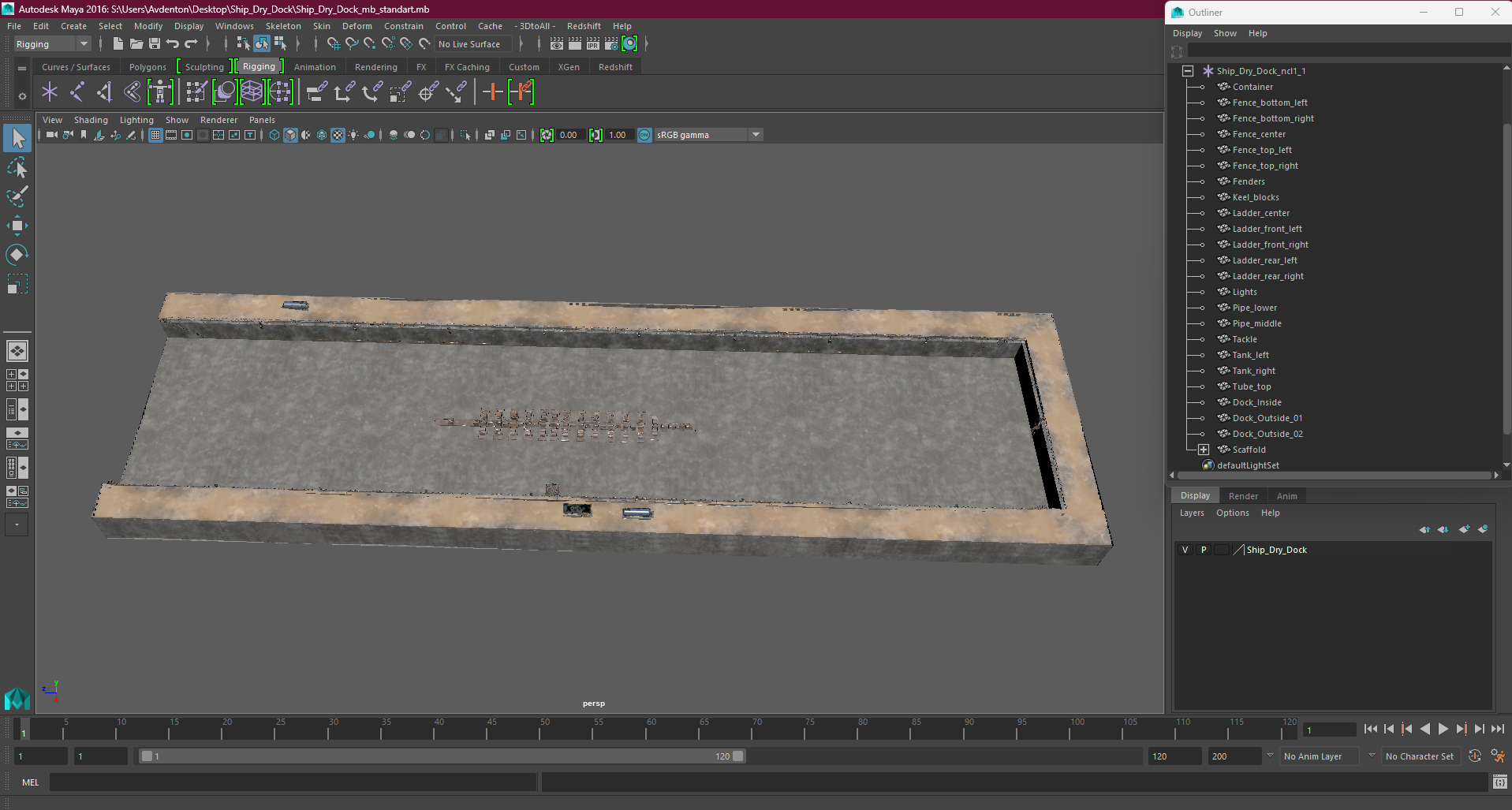Collapse the Ship_Dry_Dock_ncl1_1 outliner node
This screenshot has width=1512, height=810.
pos(1188,71)
